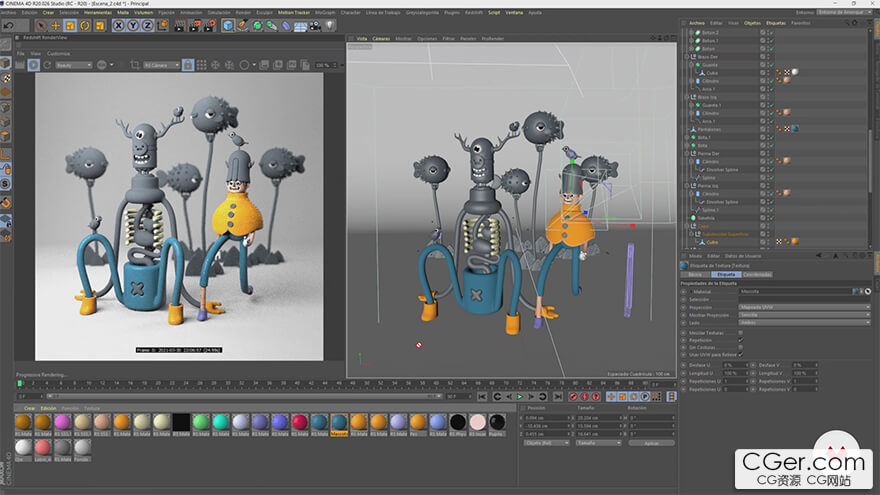Click the Light bulb icon

click(330, 26)
